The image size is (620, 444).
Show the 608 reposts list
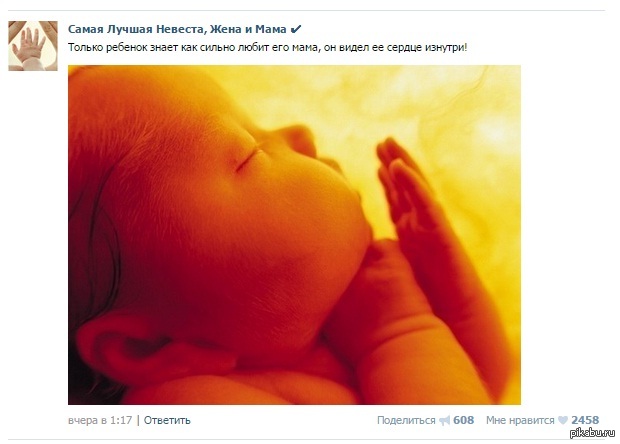coord(463,420)
